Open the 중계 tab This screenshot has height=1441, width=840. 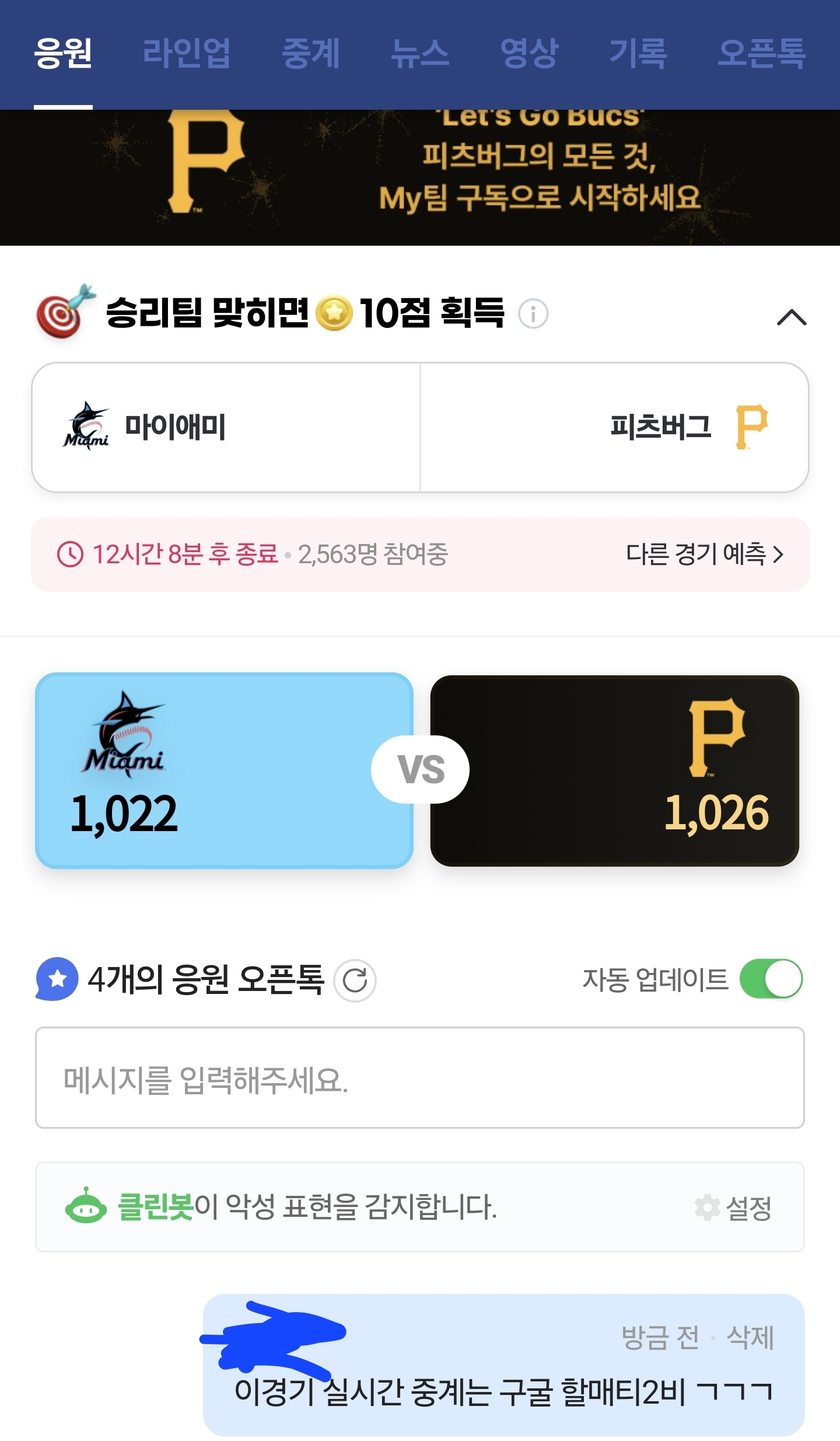310,54
